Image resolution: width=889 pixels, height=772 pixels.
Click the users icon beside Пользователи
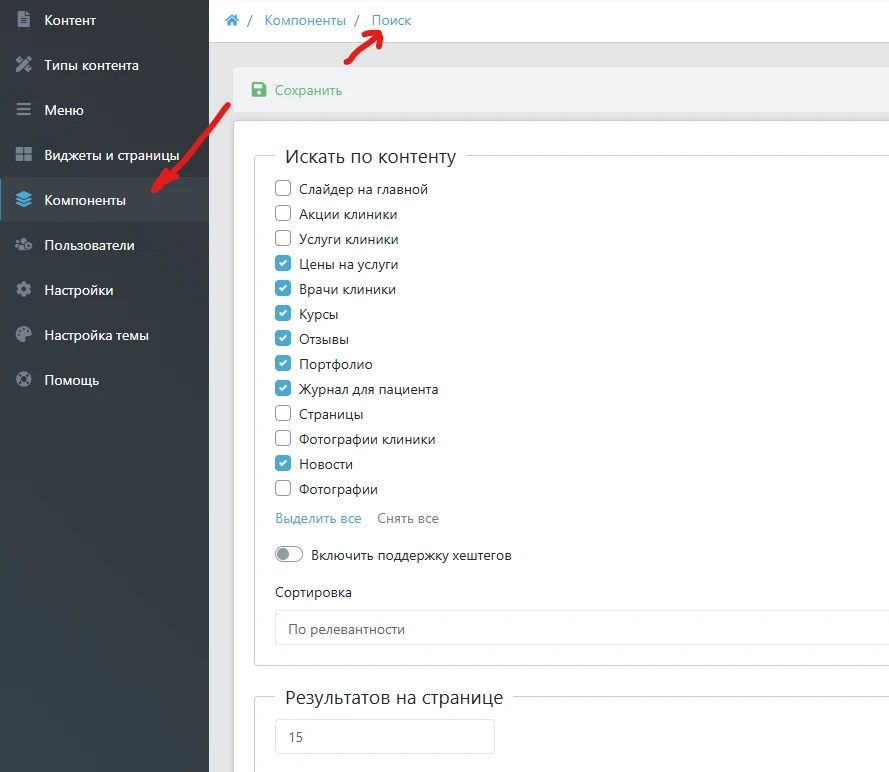24,245
